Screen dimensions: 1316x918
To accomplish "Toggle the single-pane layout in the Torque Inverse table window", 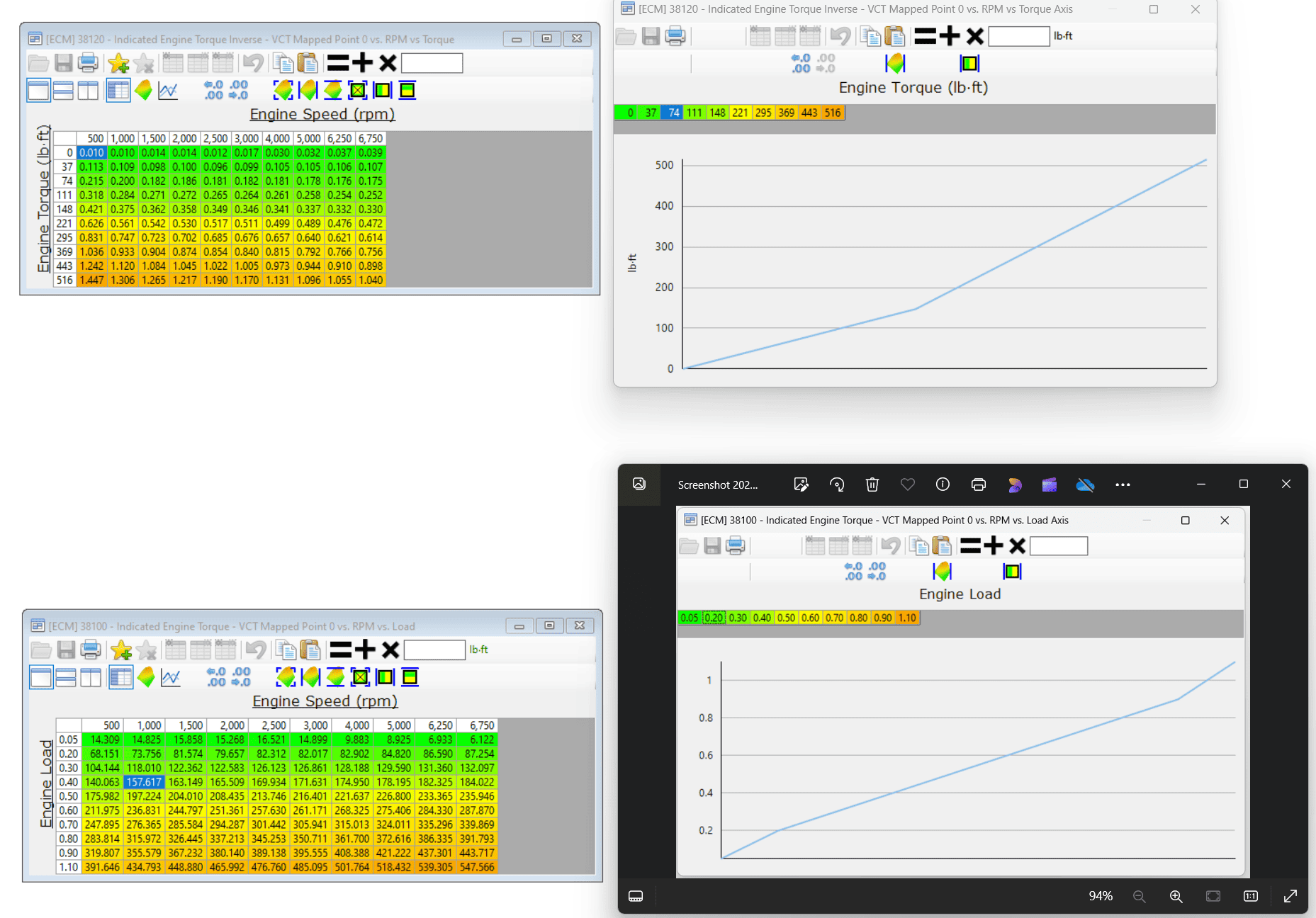I will 38,90.
